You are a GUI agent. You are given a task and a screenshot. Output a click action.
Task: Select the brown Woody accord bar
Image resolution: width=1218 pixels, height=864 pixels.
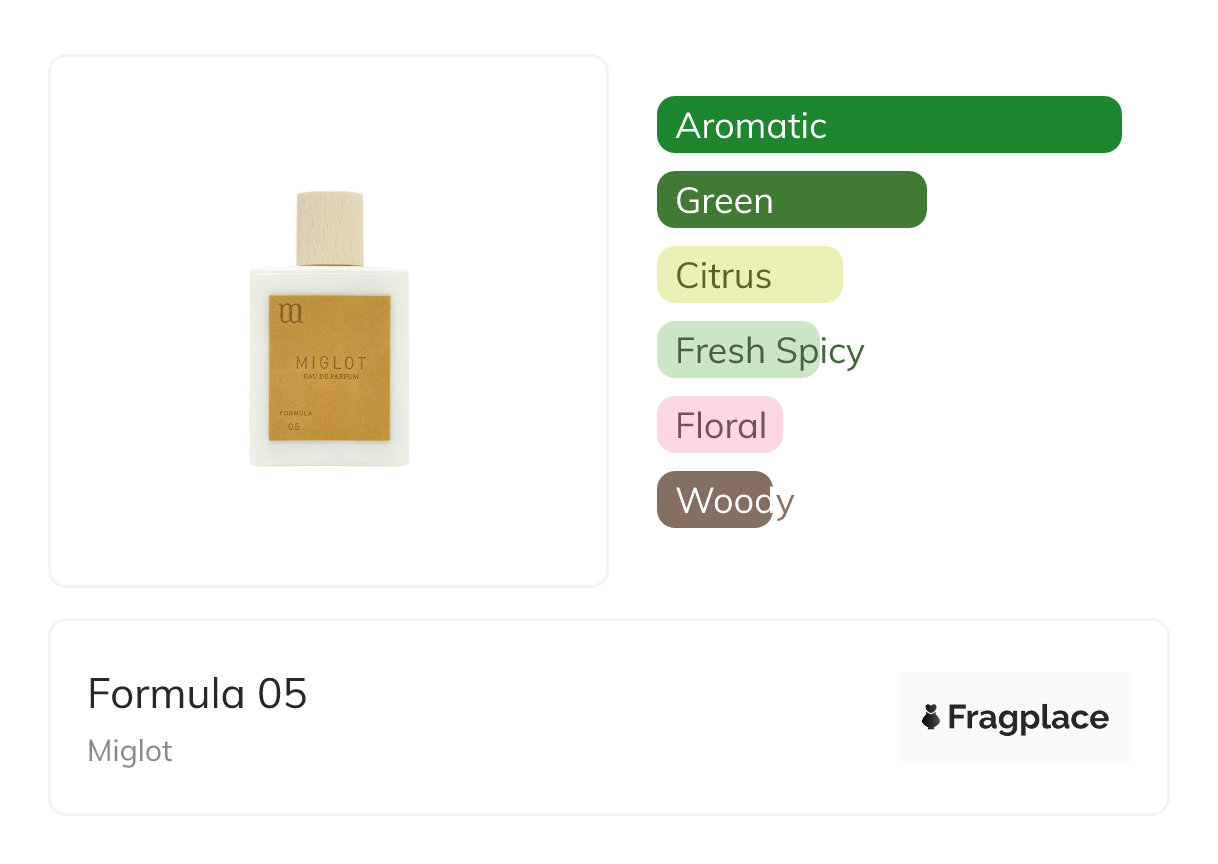714,500
